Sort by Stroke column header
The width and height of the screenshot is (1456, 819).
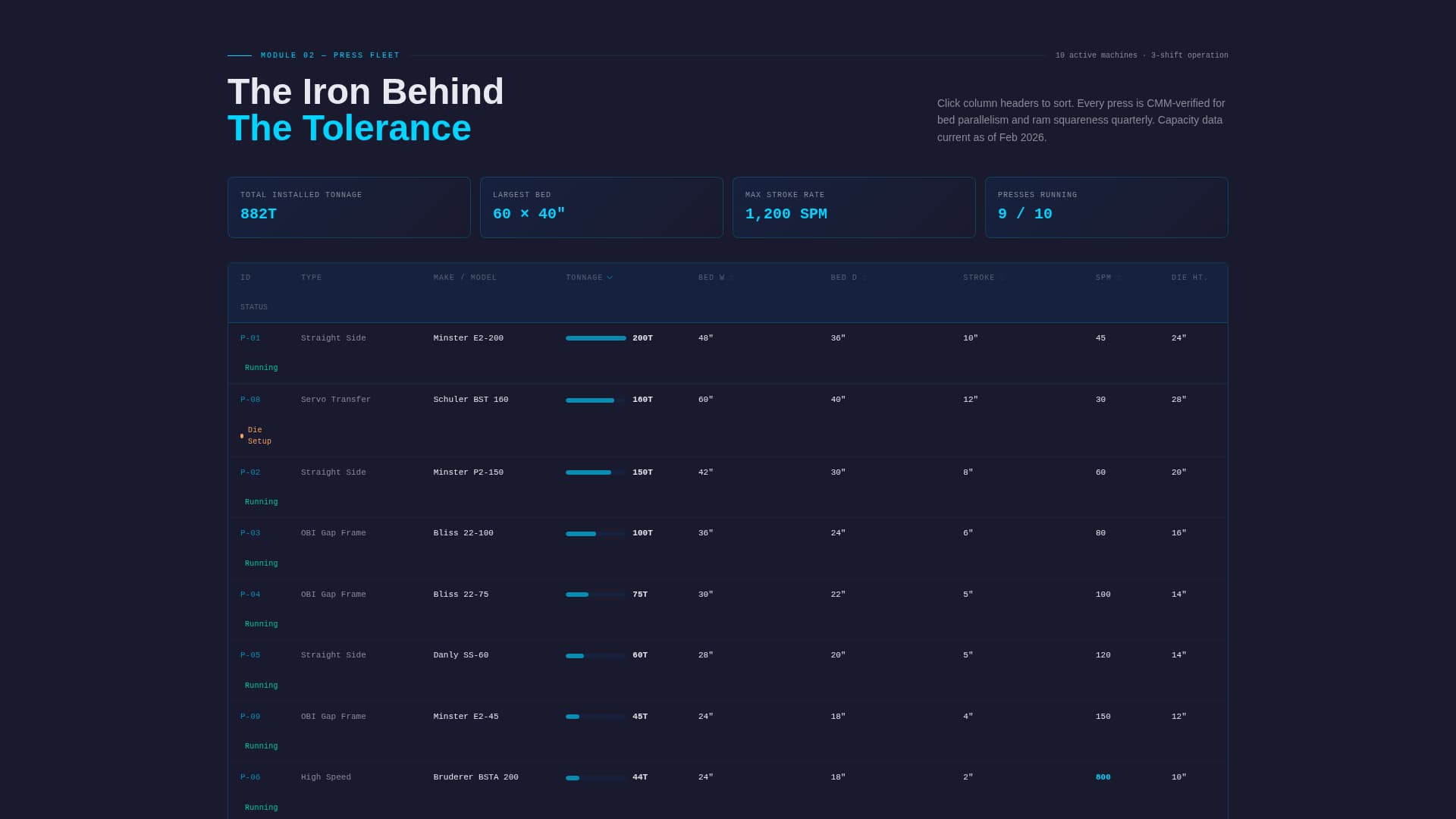coord(978,278)
